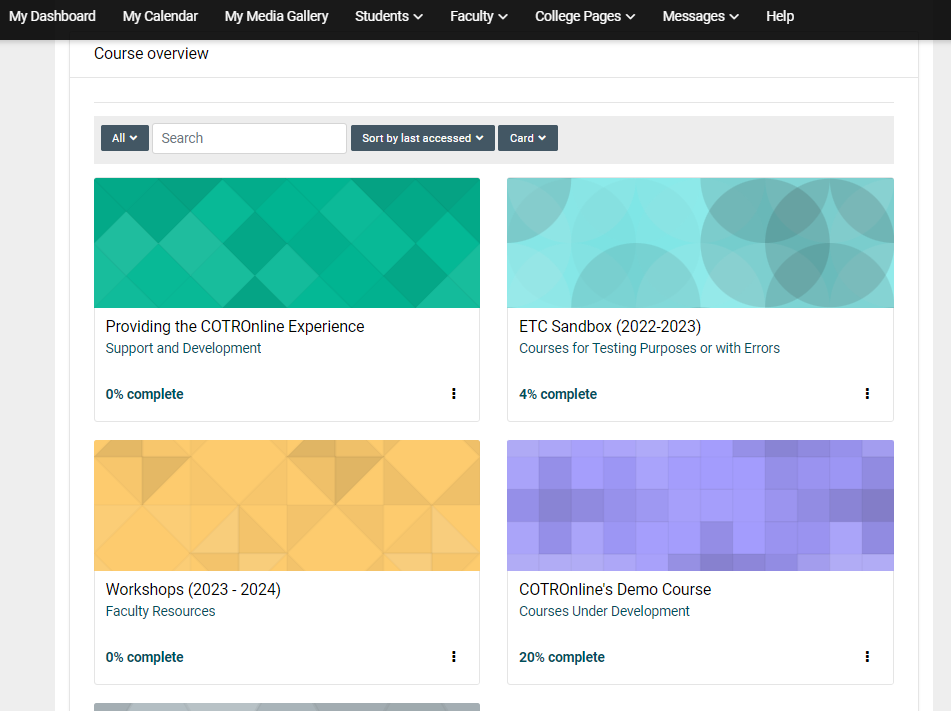Viewport: 951px width, 711px height.
Task: Click the teal circles course thumbnail
Action: tap(701, 243)
